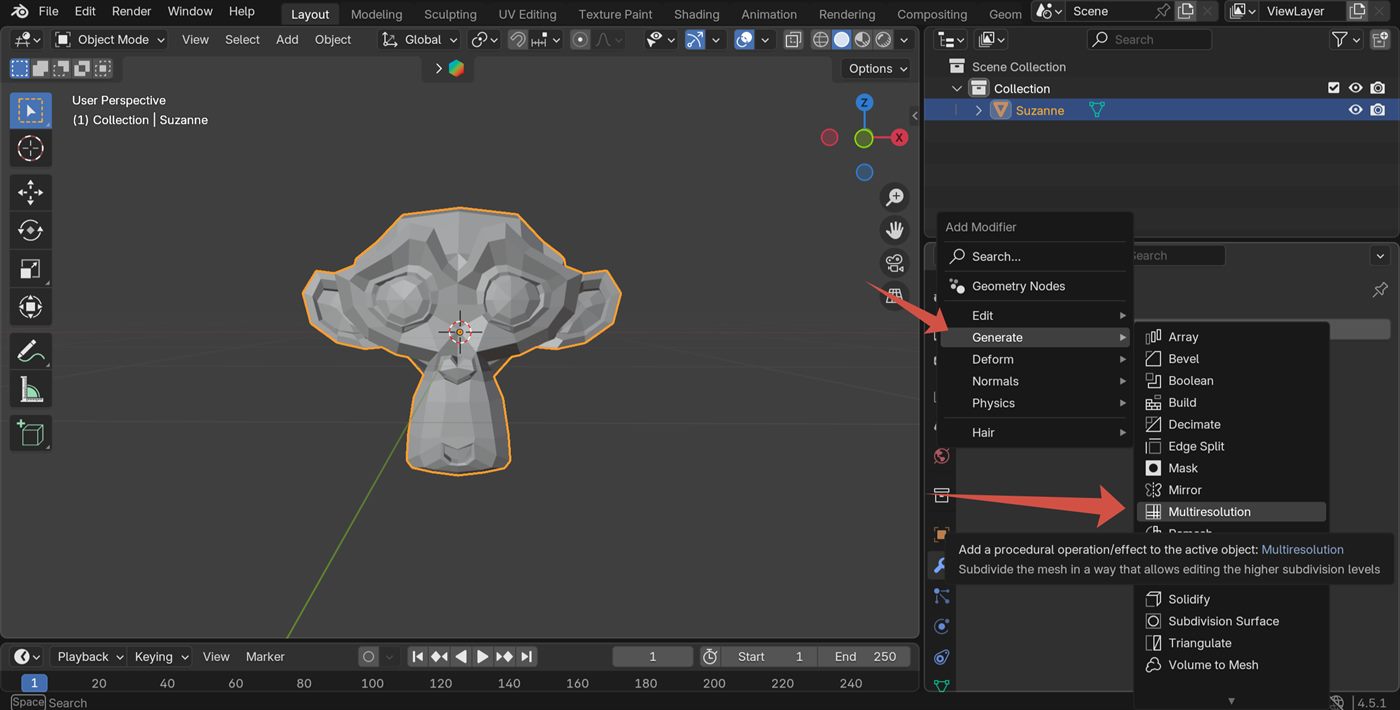Open the viewport Options dropdown

(x=877, y=68)
